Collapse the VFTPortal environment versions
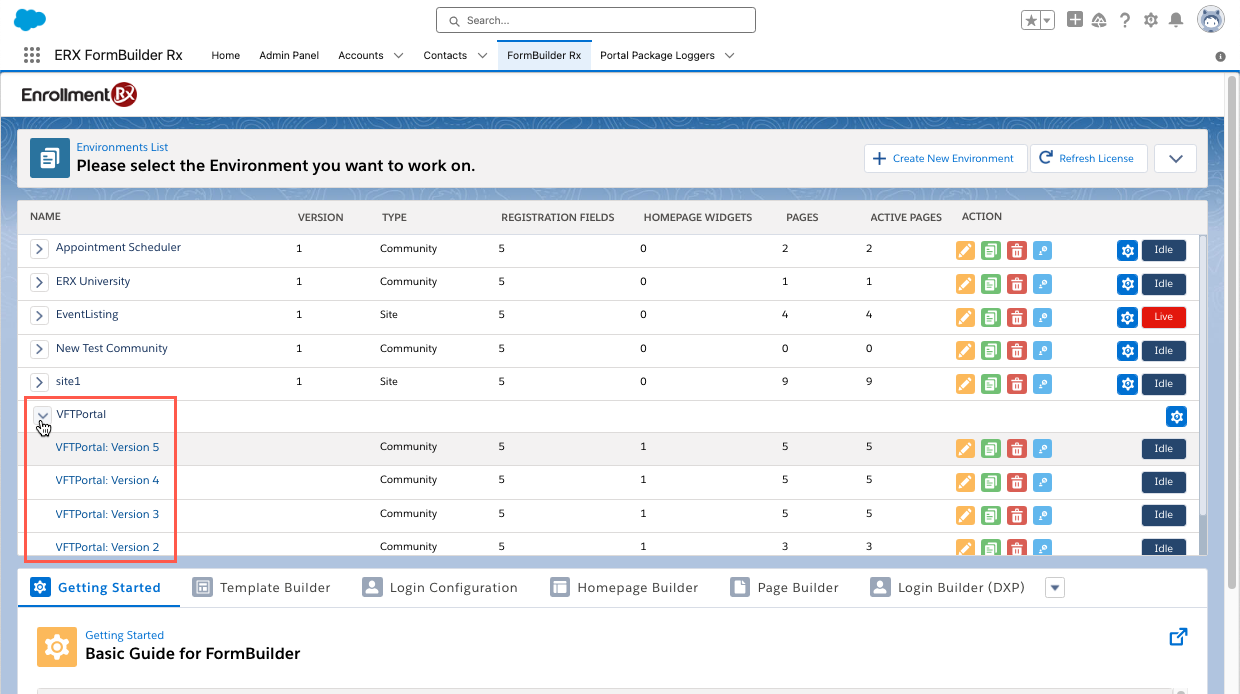 click(42, 415)
